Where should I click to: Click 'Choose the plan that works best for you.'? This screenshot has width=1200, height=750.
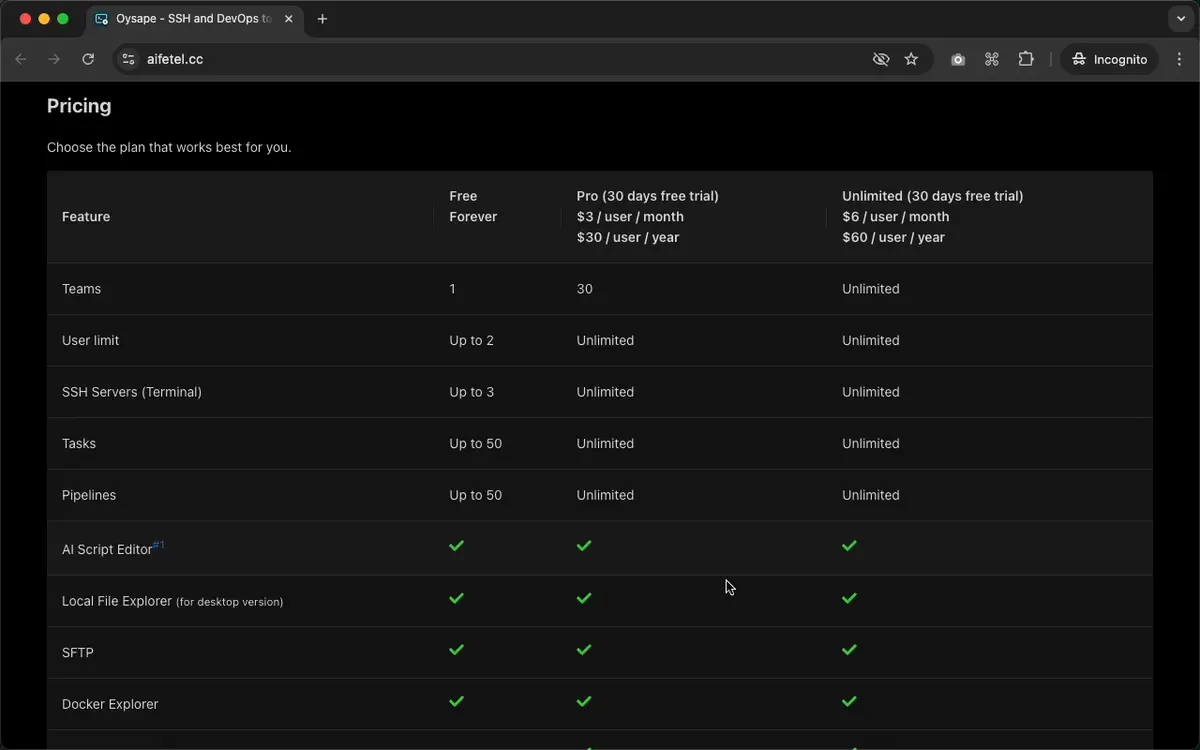point(169,147)
